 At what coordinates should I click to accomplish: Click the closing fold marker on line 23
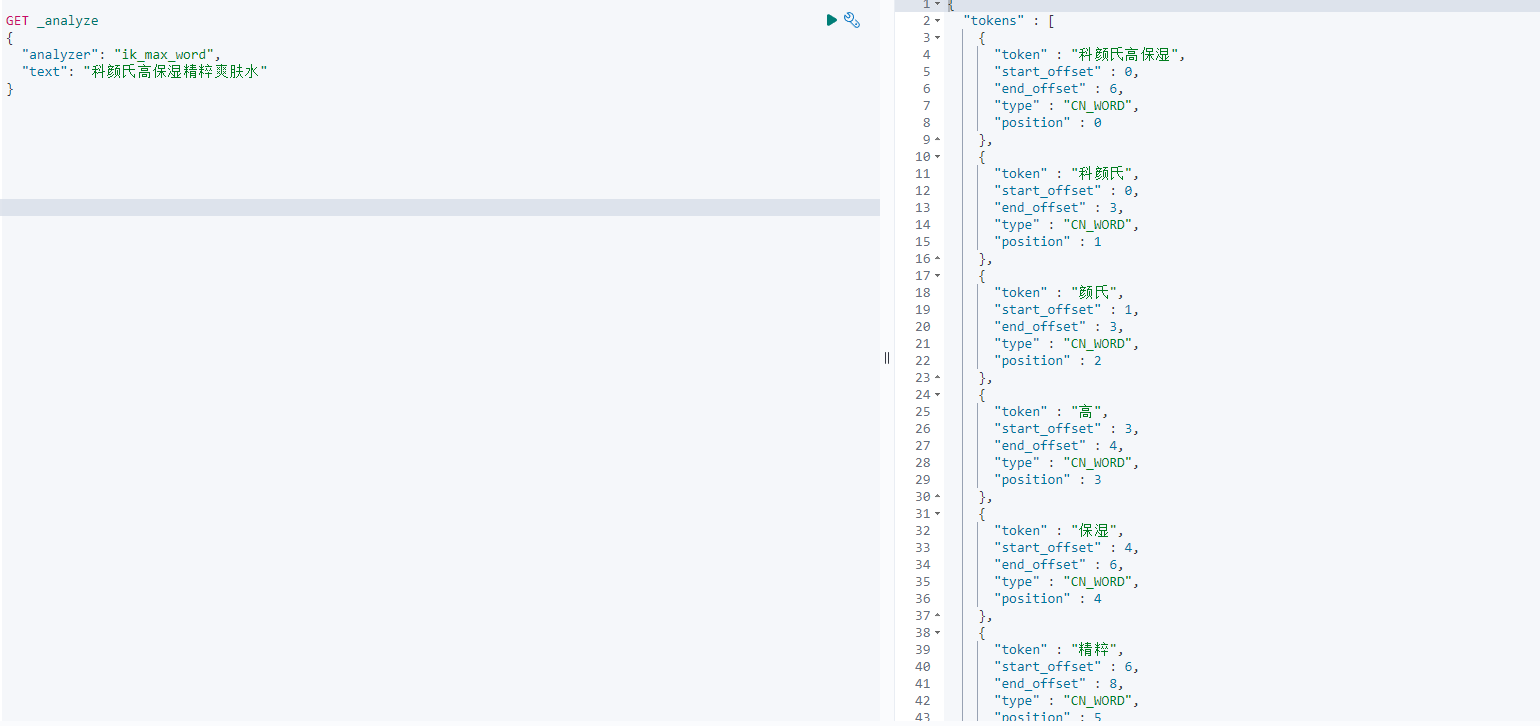coord(937,378)
